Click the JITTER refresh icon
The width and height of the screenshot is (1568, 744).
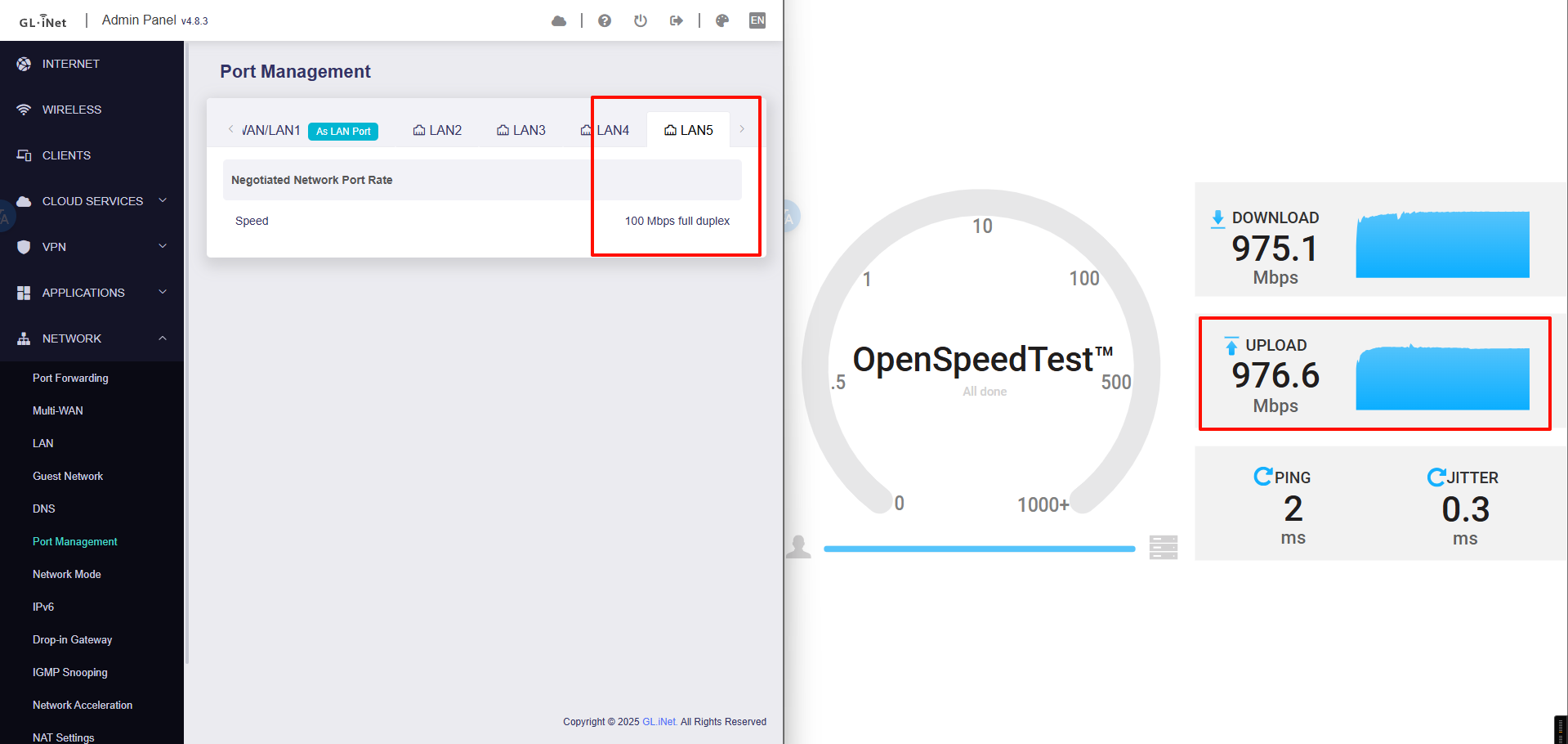1436,477
